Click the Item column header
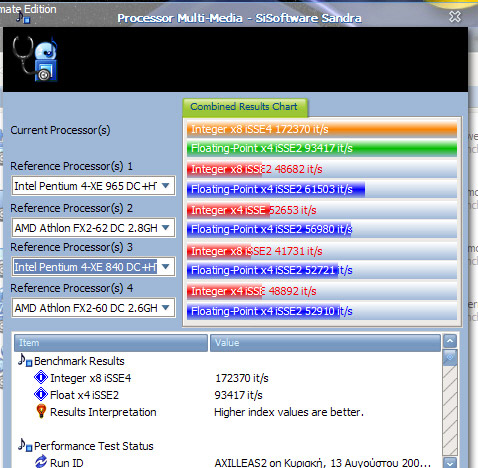 (111, 343)
